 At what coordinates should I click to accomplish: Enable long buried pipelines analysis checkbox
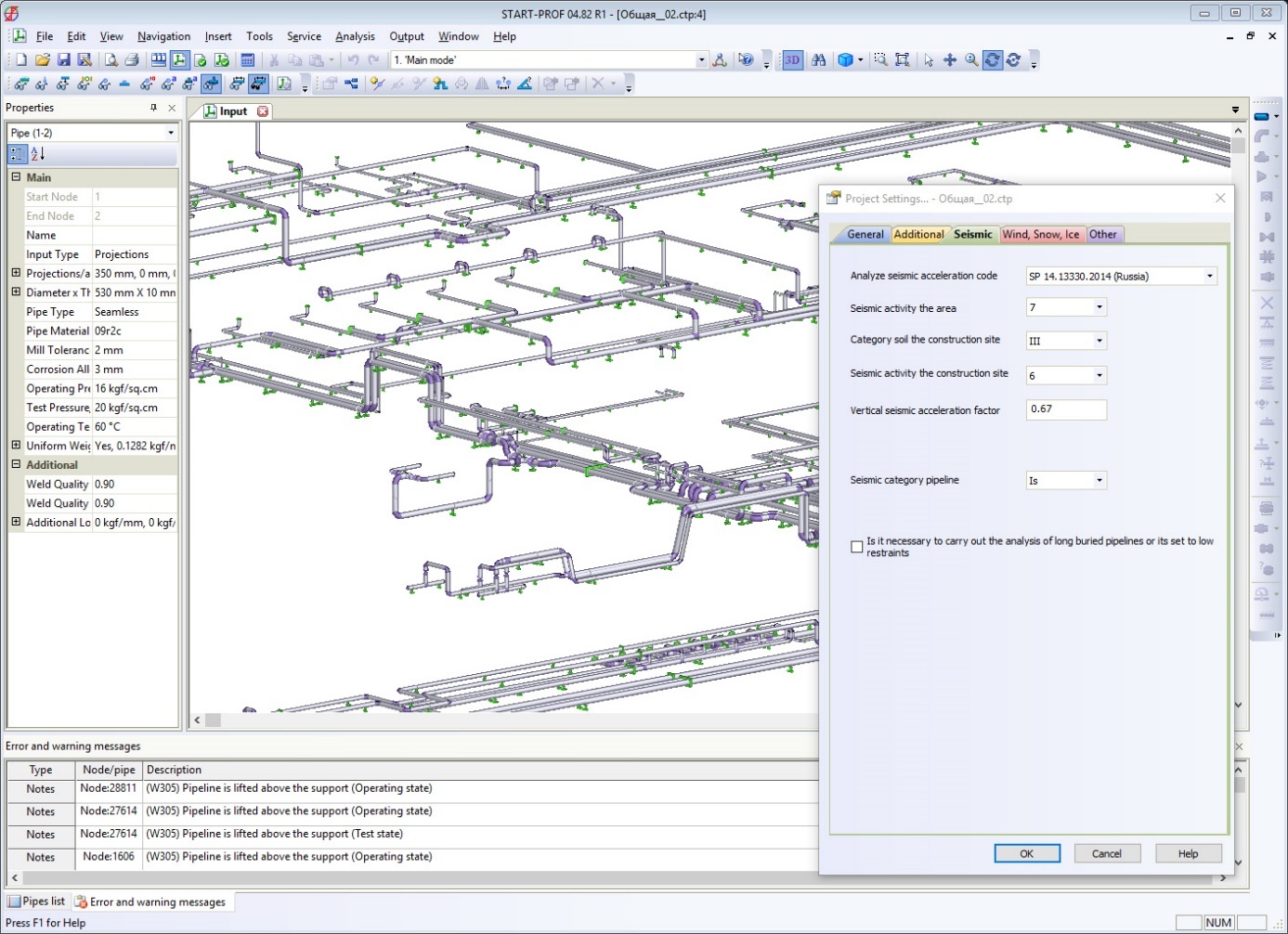[857, 547]
